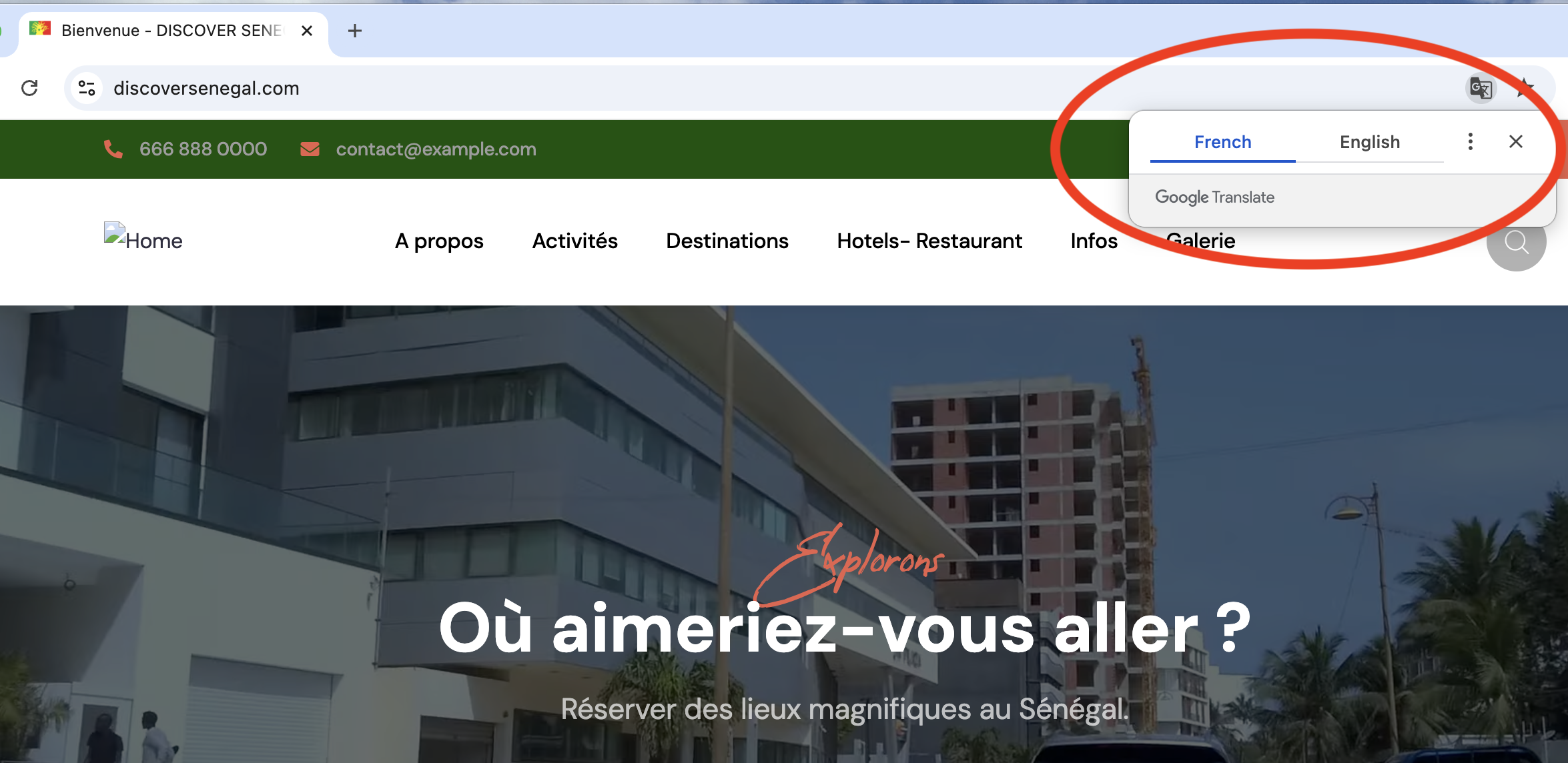1568x763 pixels.
Task: Click the Google Translate icon in address bar
Action: point(1481,88)
